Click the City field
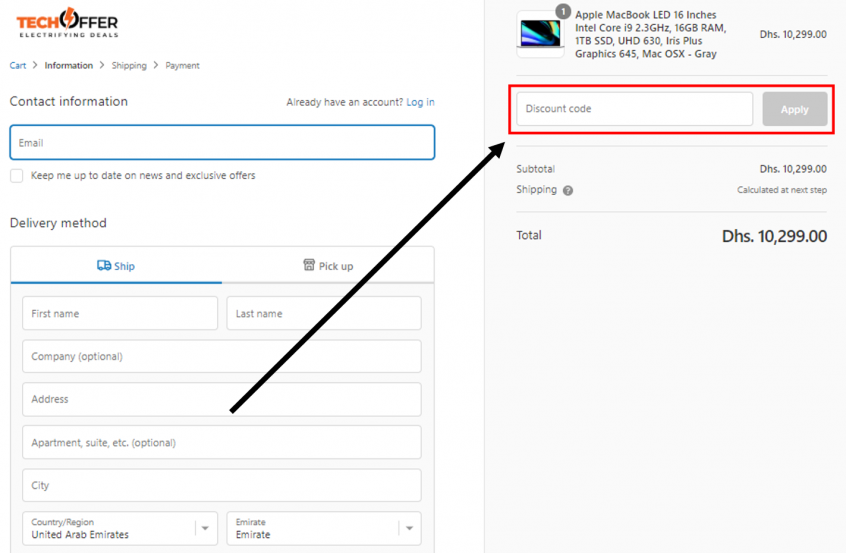846x553 pixels. (222, 485)
